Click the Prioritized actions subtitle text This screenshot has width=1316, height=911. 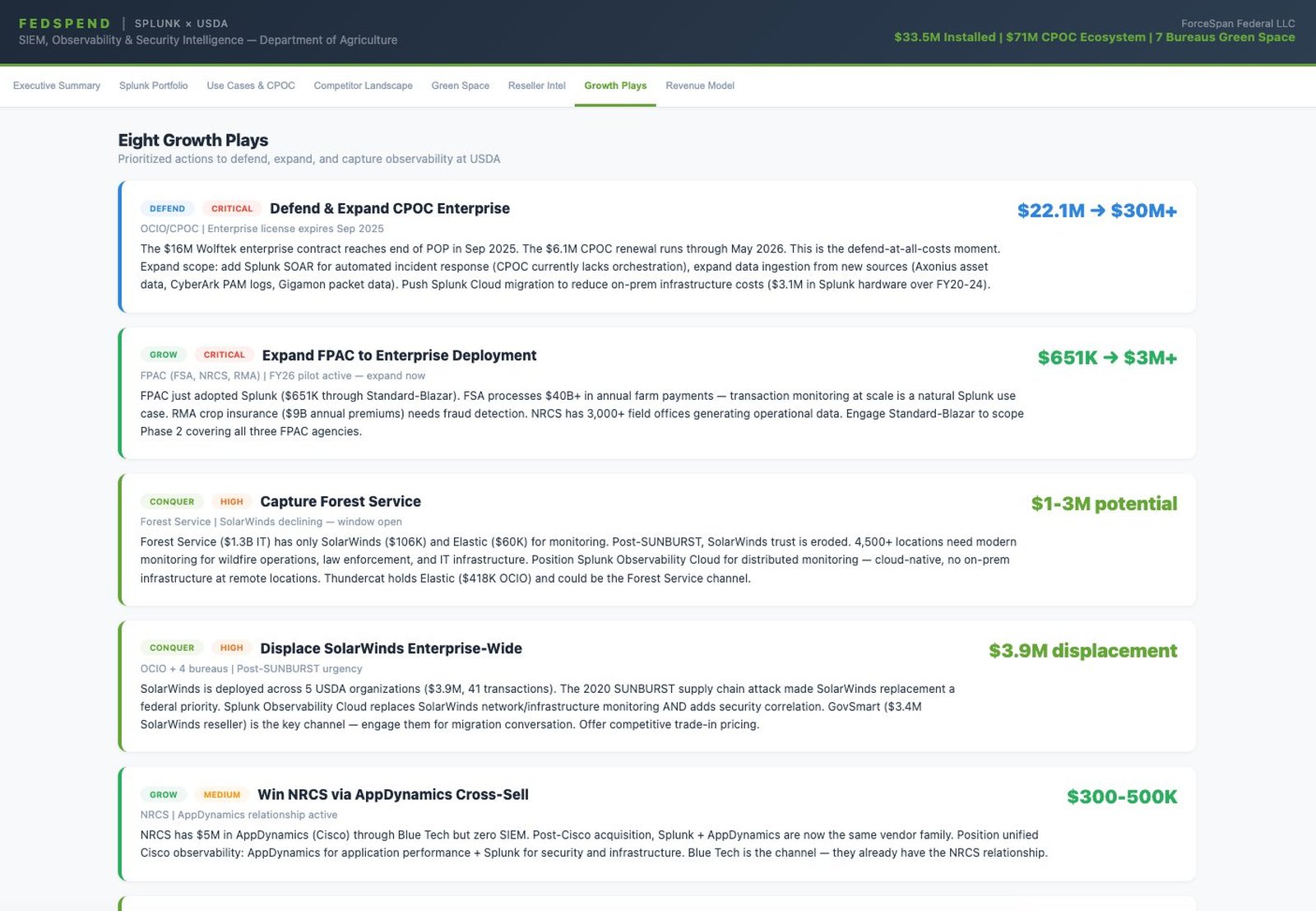coord(309,159)
